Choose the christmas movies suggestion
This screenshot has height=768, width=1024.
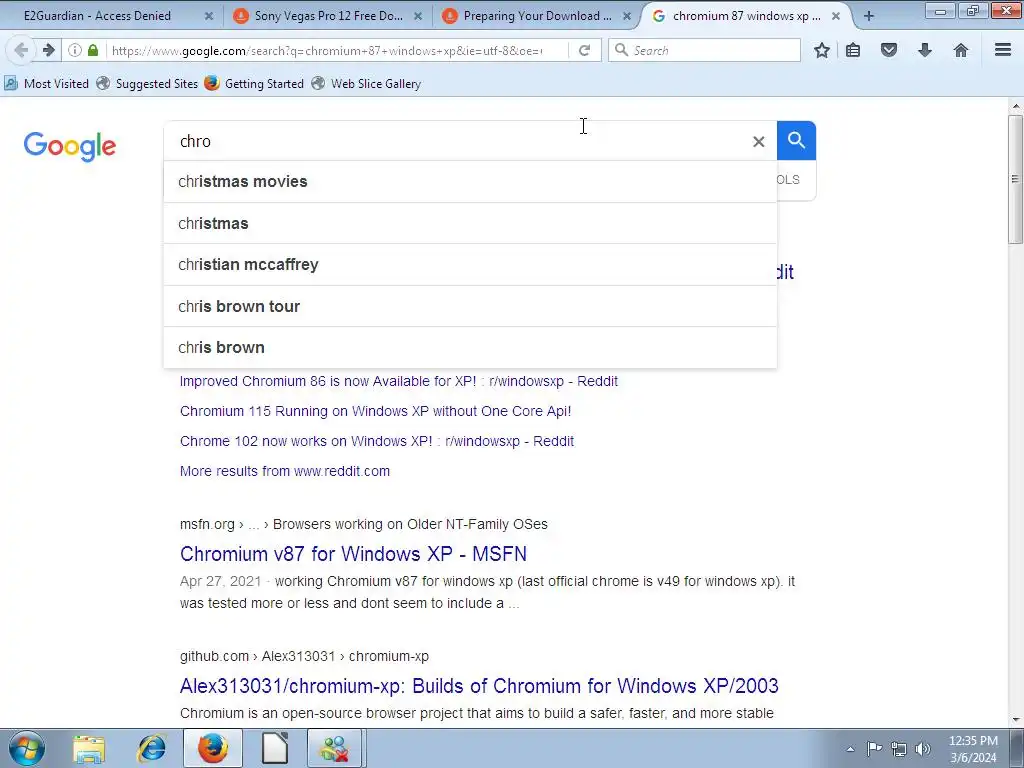click(470, 182)
